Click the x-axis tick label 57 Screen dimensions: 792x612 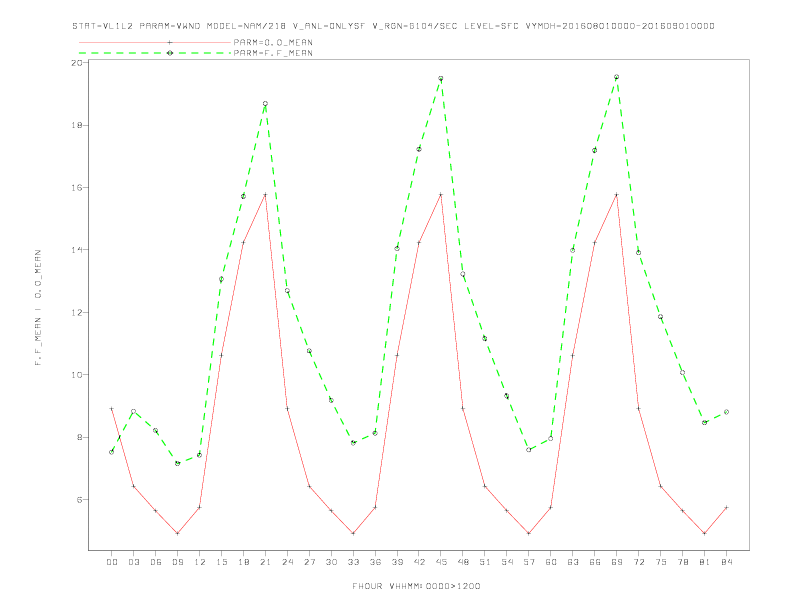529,562
